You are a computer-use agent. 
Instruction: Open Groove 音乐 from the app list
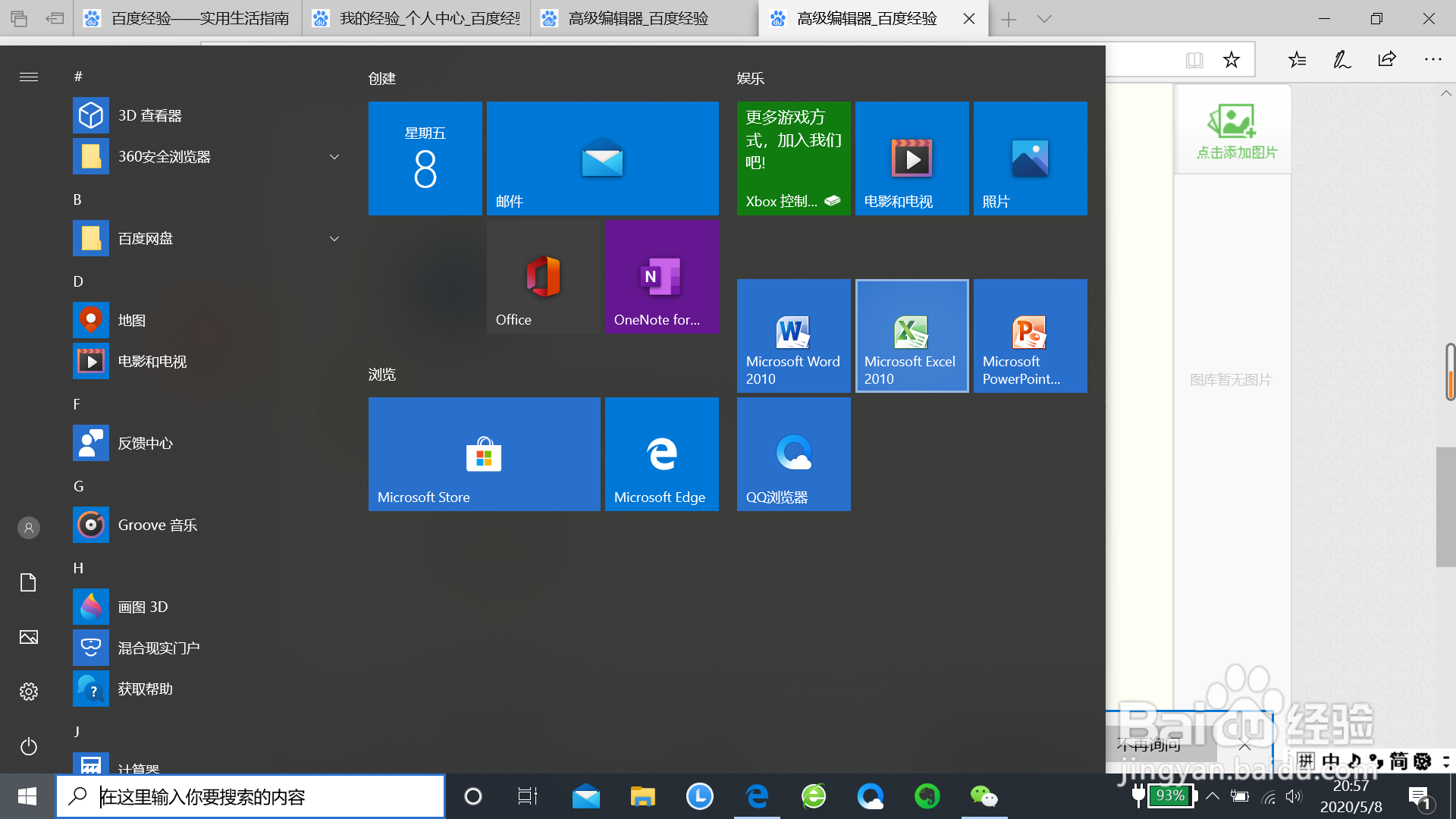(x=157, y=526)
